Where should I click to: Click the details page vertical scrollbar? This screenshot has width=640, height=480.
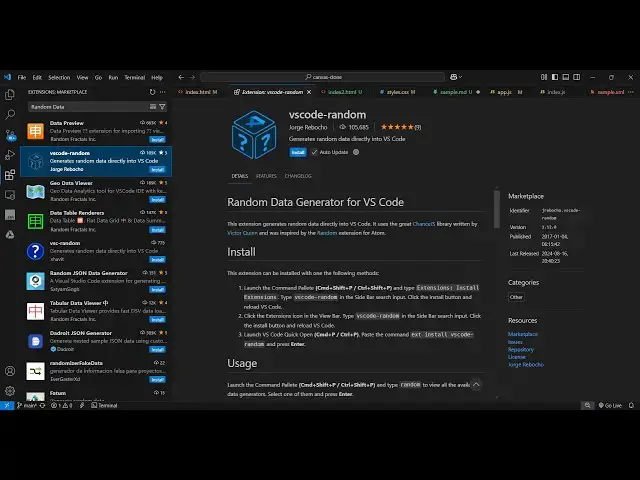click(497, 208)
